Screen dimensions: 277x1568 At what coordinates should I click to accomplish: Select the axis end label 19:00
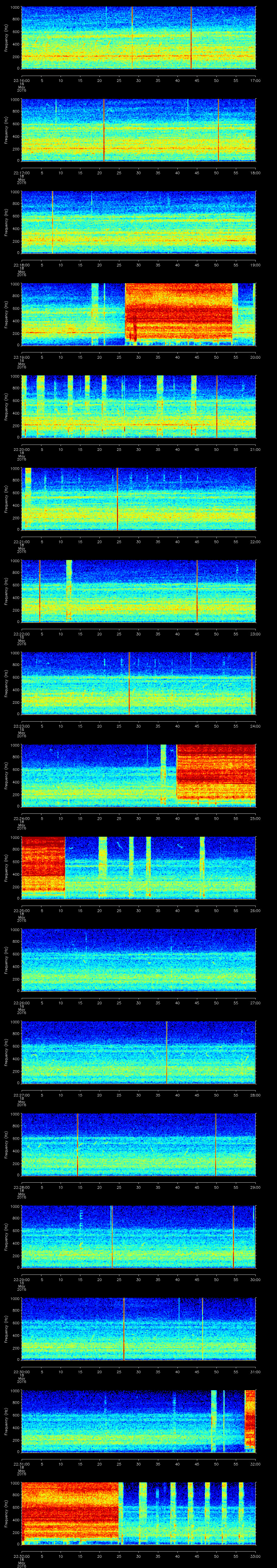[255, 265]
